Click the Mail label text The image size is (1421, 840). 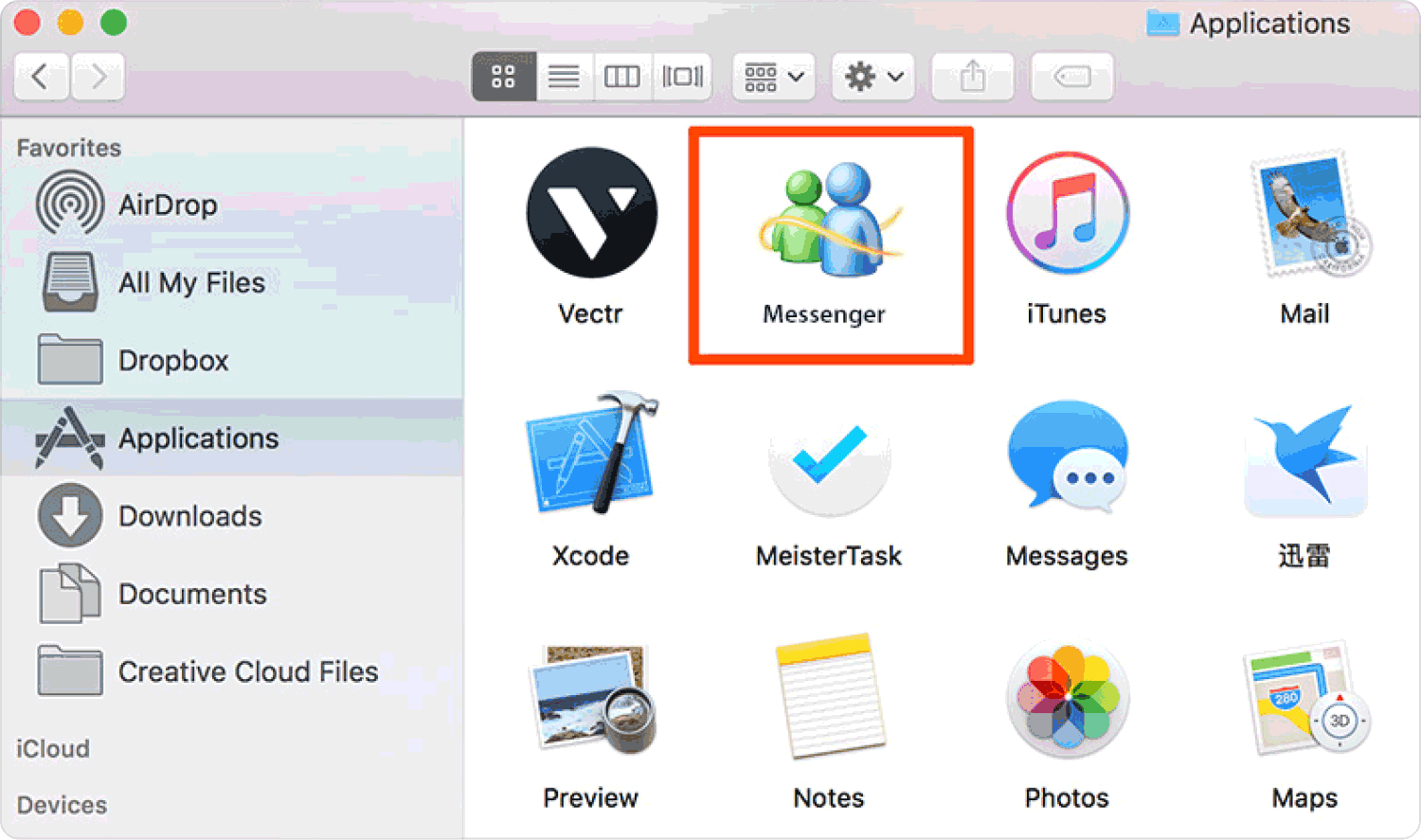[1304, 313]
